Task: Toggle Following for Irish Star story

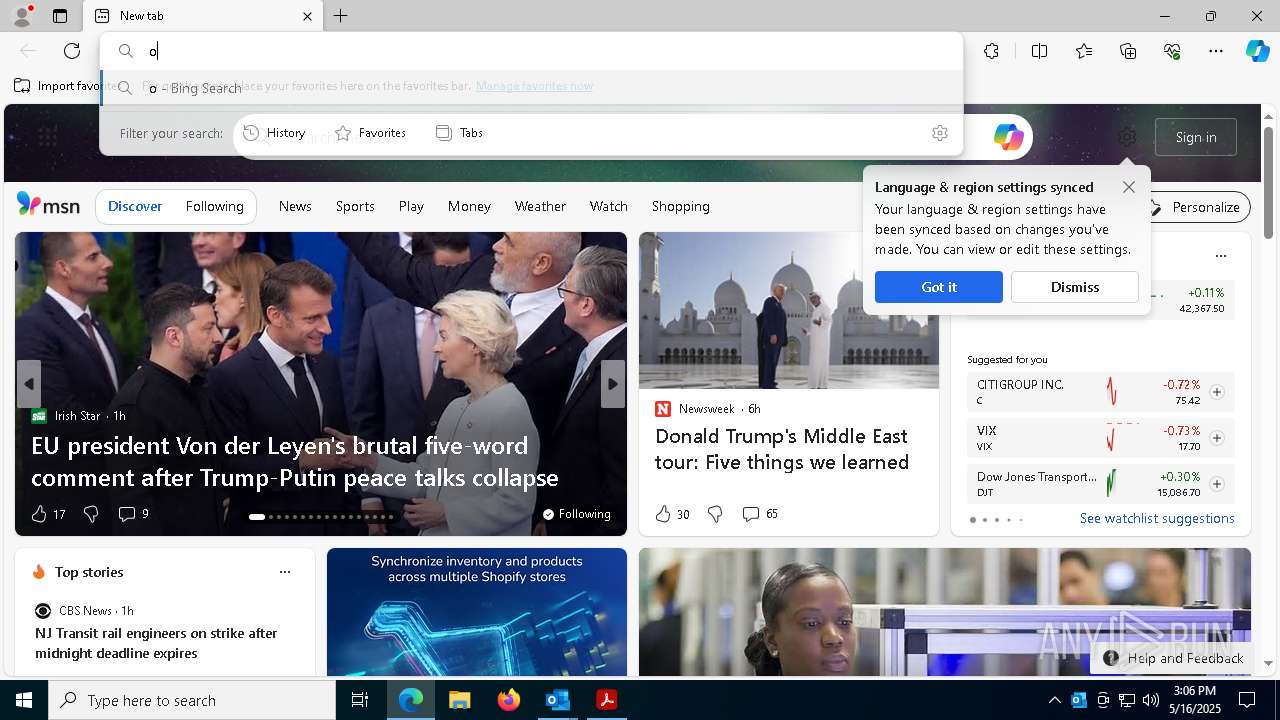Action: click(x=576, y=514)
